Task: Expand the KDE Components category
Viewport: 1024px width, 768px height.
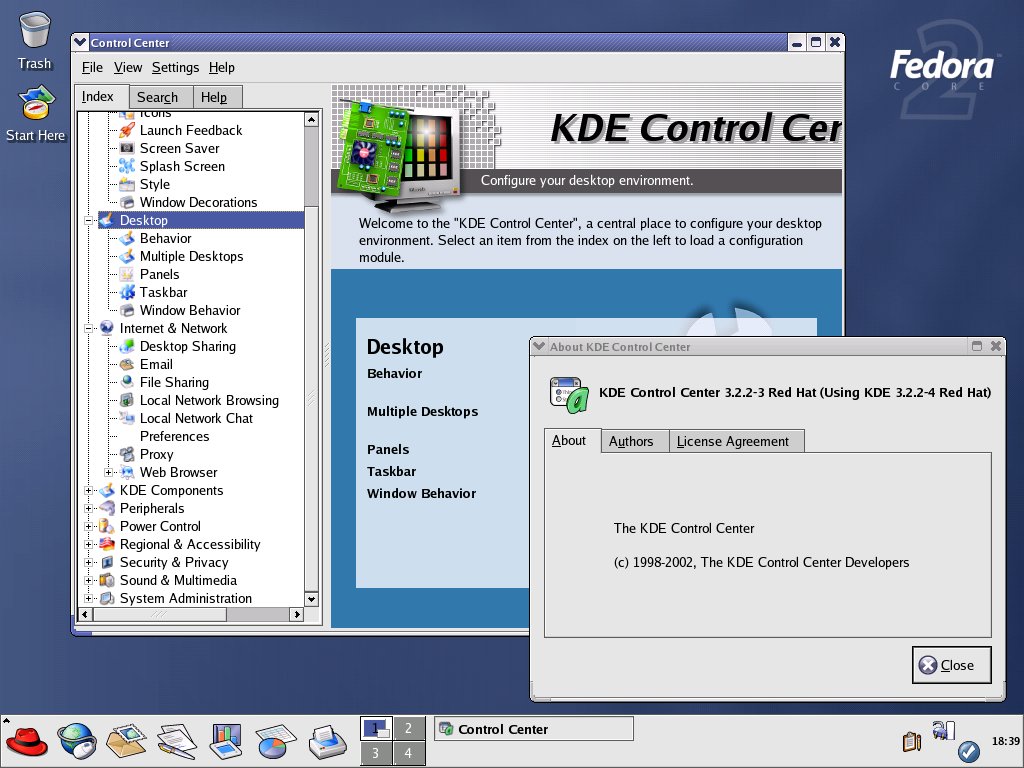Action: [89, 490]
